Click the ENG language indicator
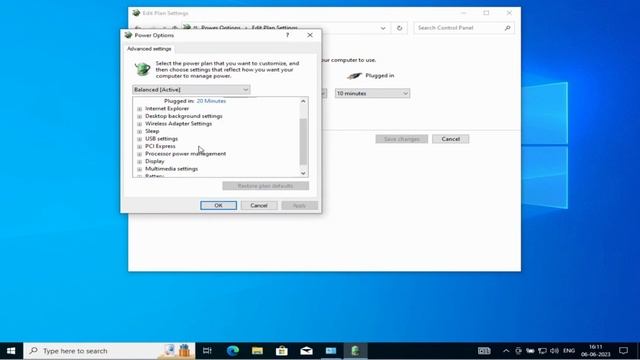The image size is (640, 360). pyautogui.click(x=569, y=351)
